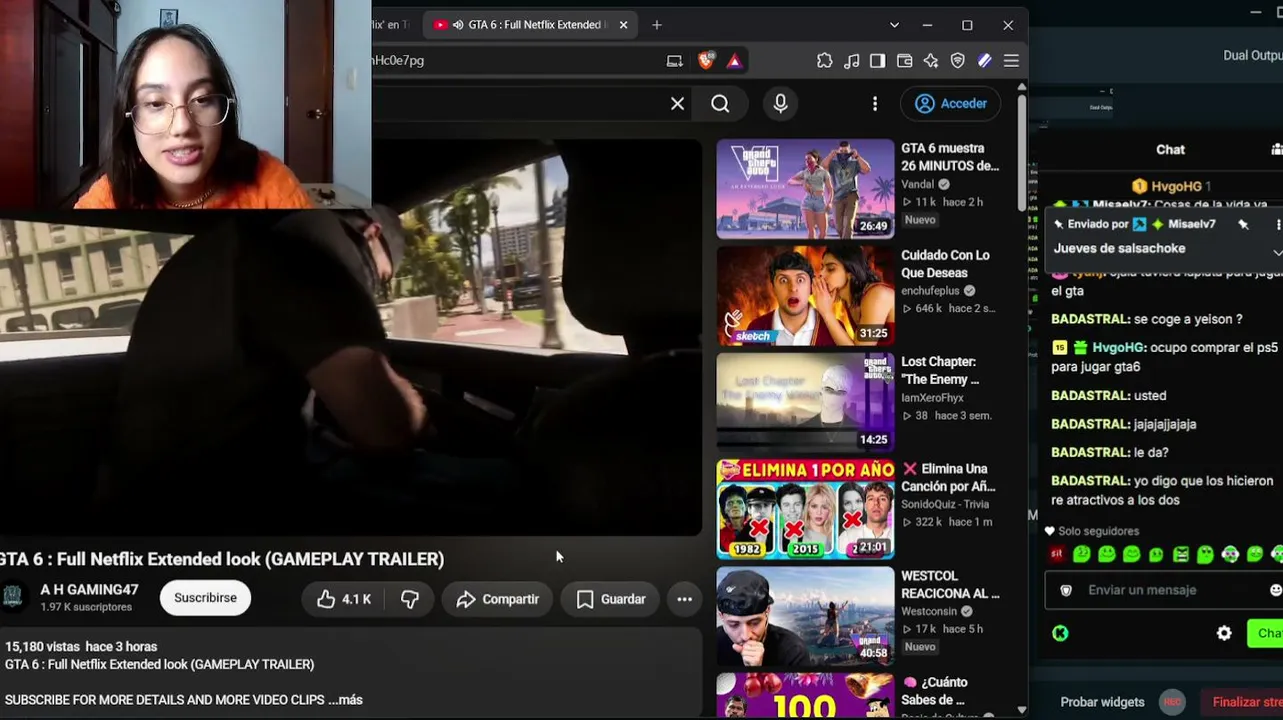Viewport: 1283px width, 720px height.
Task: Open chat settings gear icon
Action: coord(1224,633)
